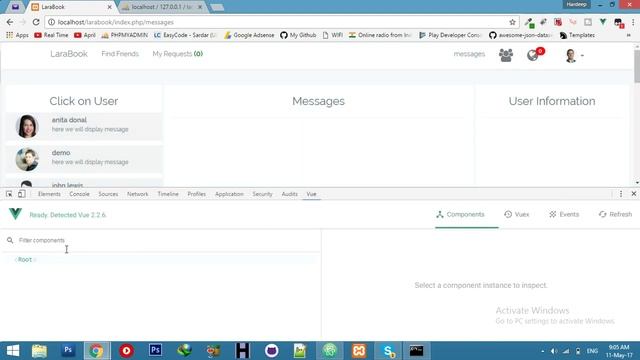The width and height of the screenshot is (640, 360).
Task: Select user anita donal from the list
Action: coord(84,126)
